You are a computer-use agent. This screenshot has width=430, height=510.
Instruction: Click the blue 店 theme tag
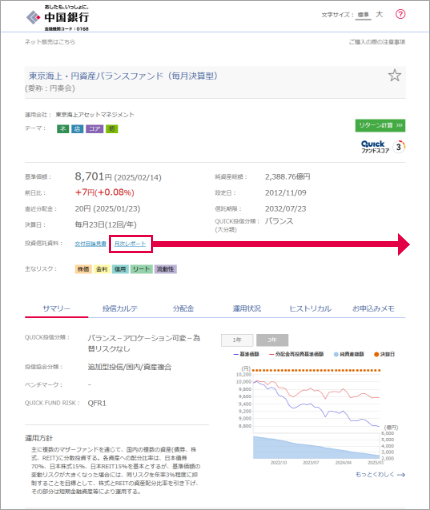(x=78, y=129)
